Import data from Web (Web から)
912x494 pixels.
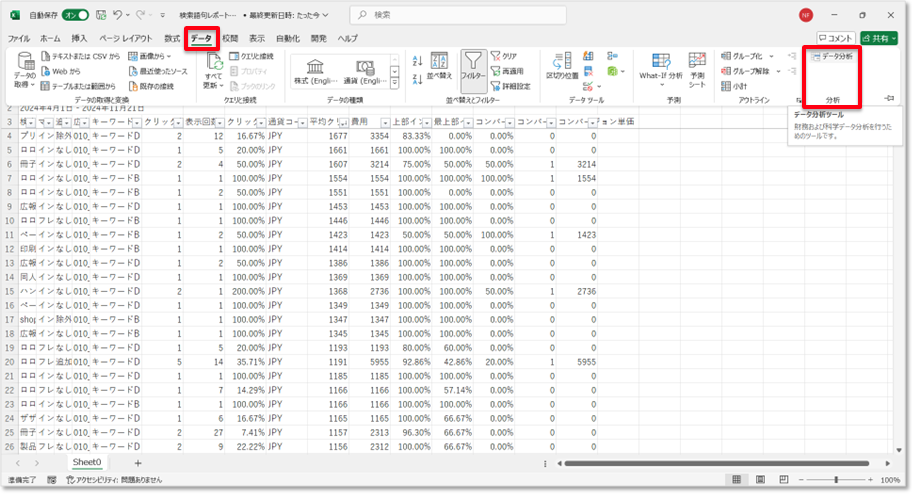click(66, 71)
